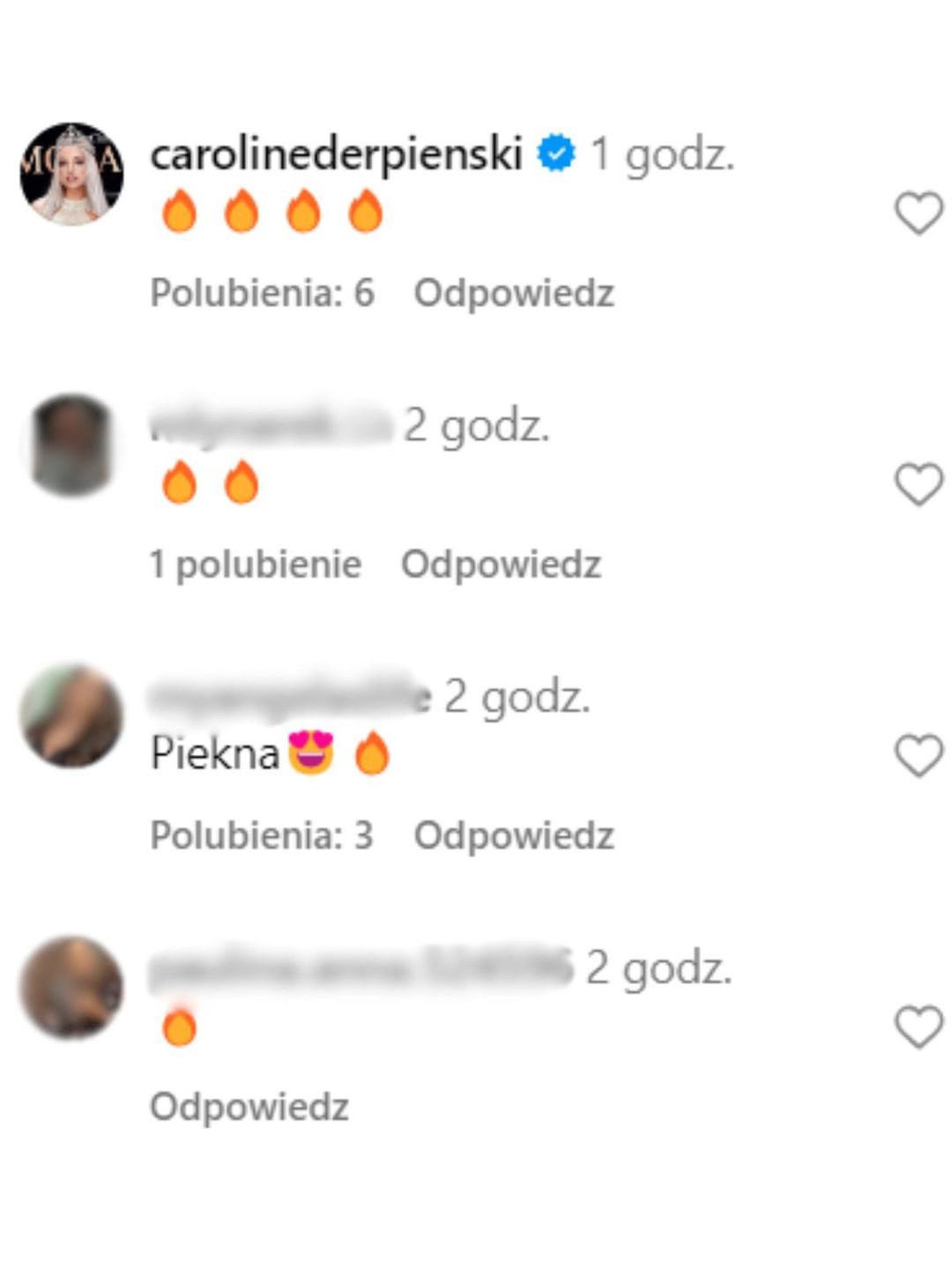
Task: Like carolinederpienski's four-flame comment
Action: 919,213
